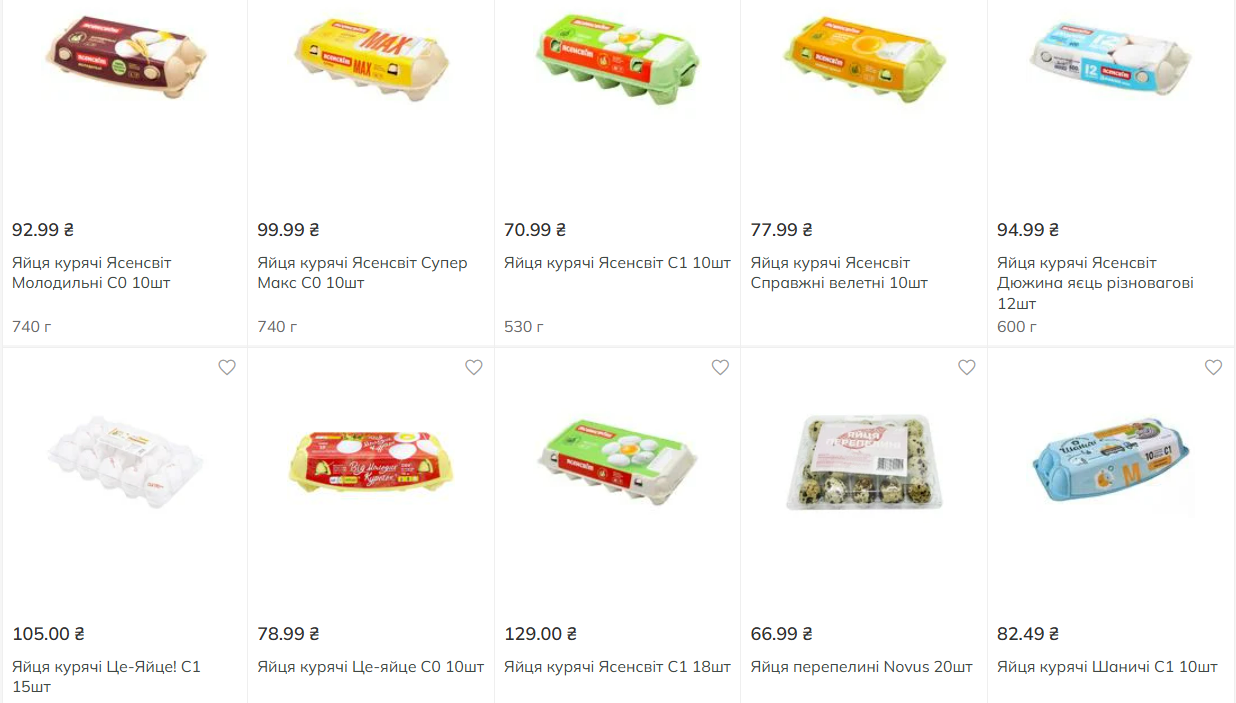This screenshot has width=1236, height=703.
Task: View green Ясенсвіт С1 10шт carton image
Action: 618,57
